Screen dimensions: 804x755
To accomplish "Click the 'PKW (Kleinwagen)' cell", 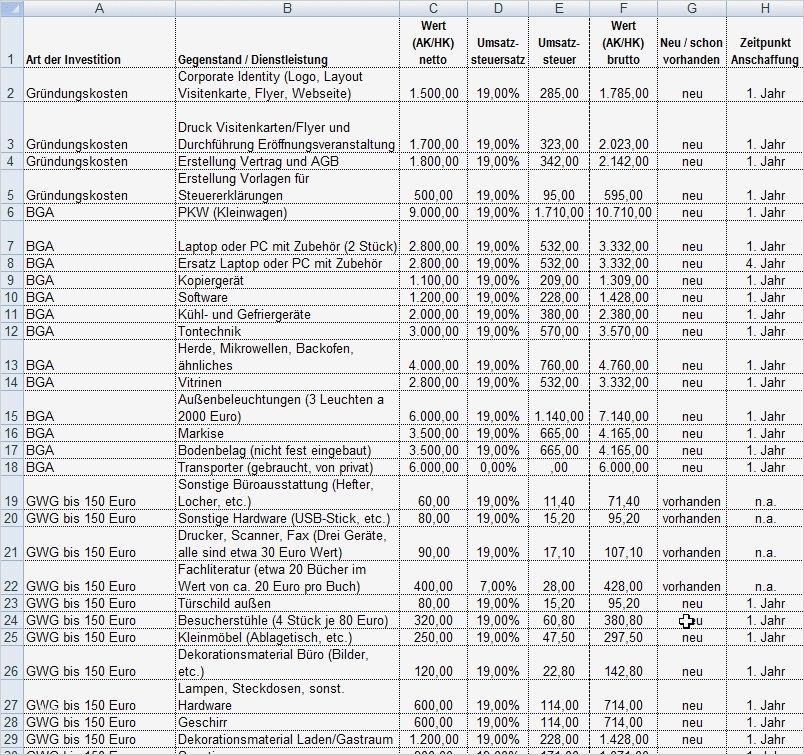I will (287, 212).
